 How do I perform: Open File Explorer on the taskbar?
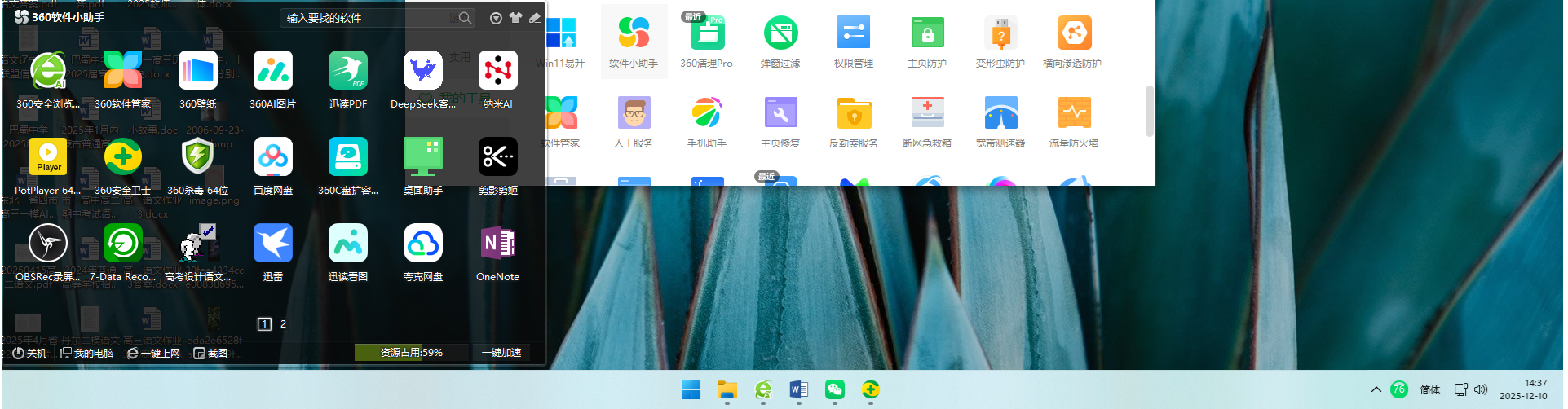(x=727, y=390)
